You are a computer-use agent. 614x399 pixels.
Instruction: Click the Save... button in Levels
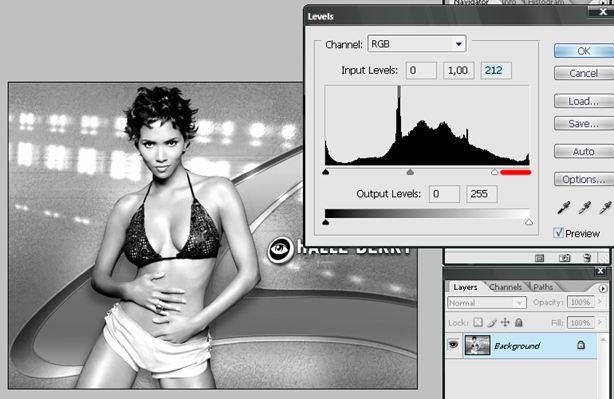tap(584, 124)
